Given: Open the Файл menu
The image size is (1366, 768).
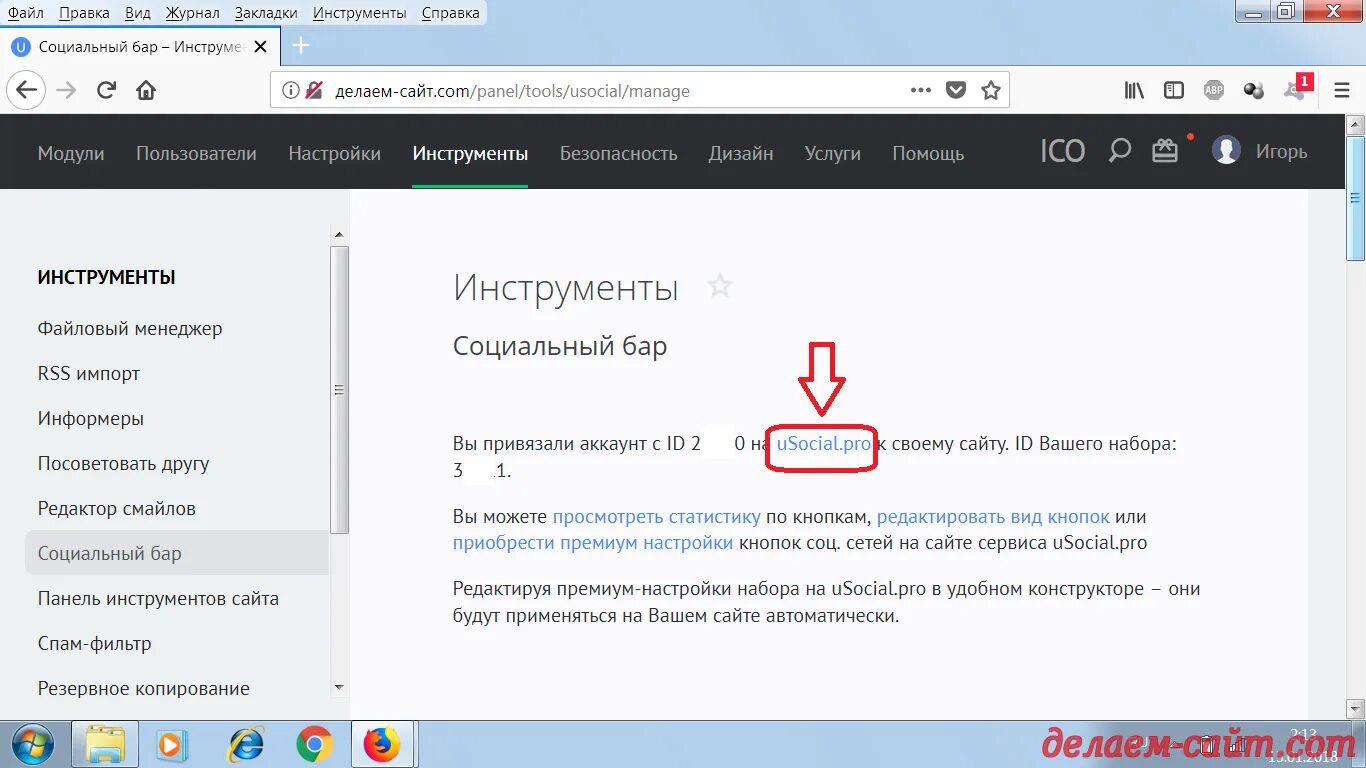Looking at the screenshot, I should click(25, 13).
